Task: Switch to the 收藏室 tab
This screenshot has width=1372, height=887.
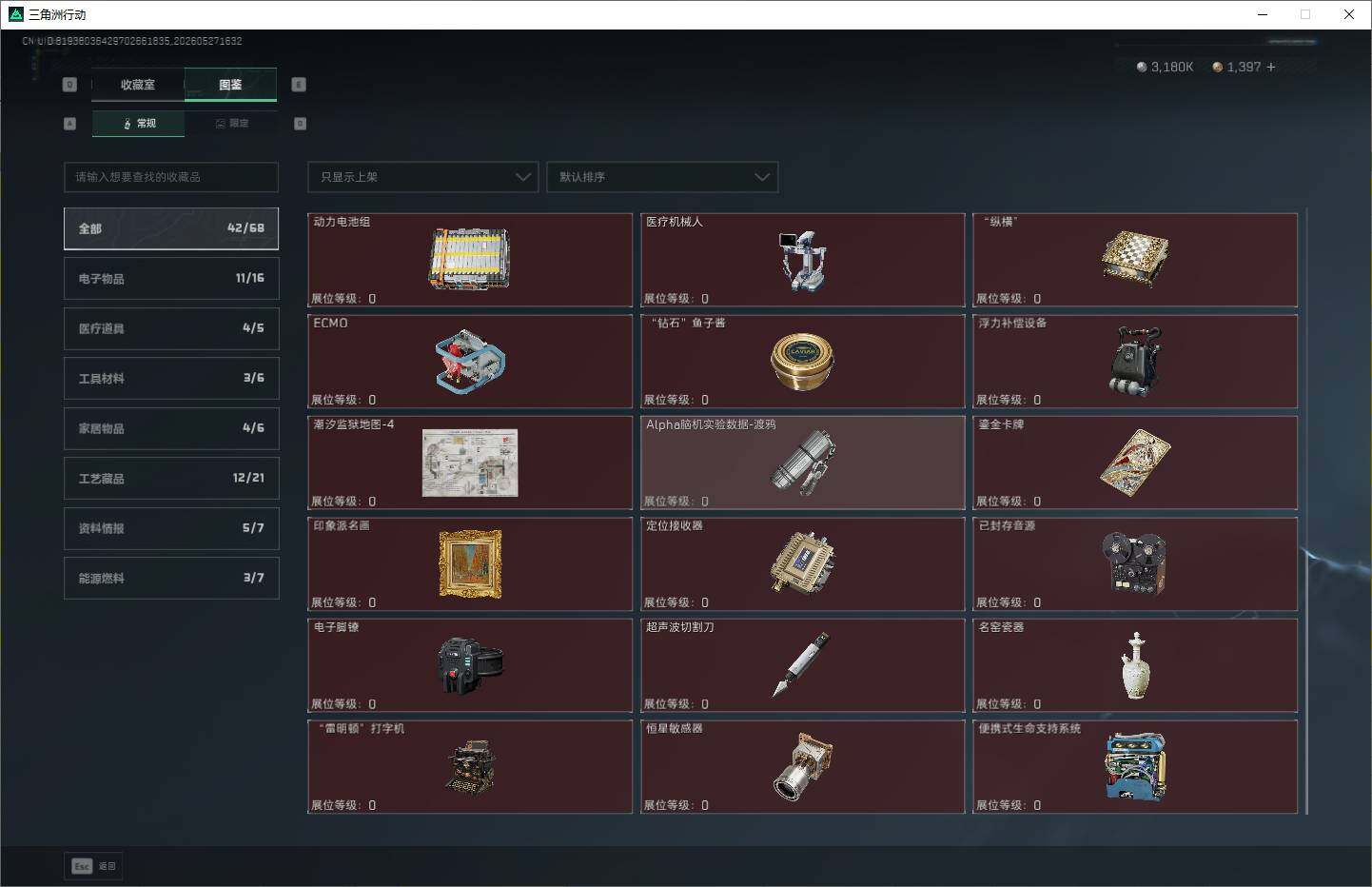Action: (x=138, y=85)
